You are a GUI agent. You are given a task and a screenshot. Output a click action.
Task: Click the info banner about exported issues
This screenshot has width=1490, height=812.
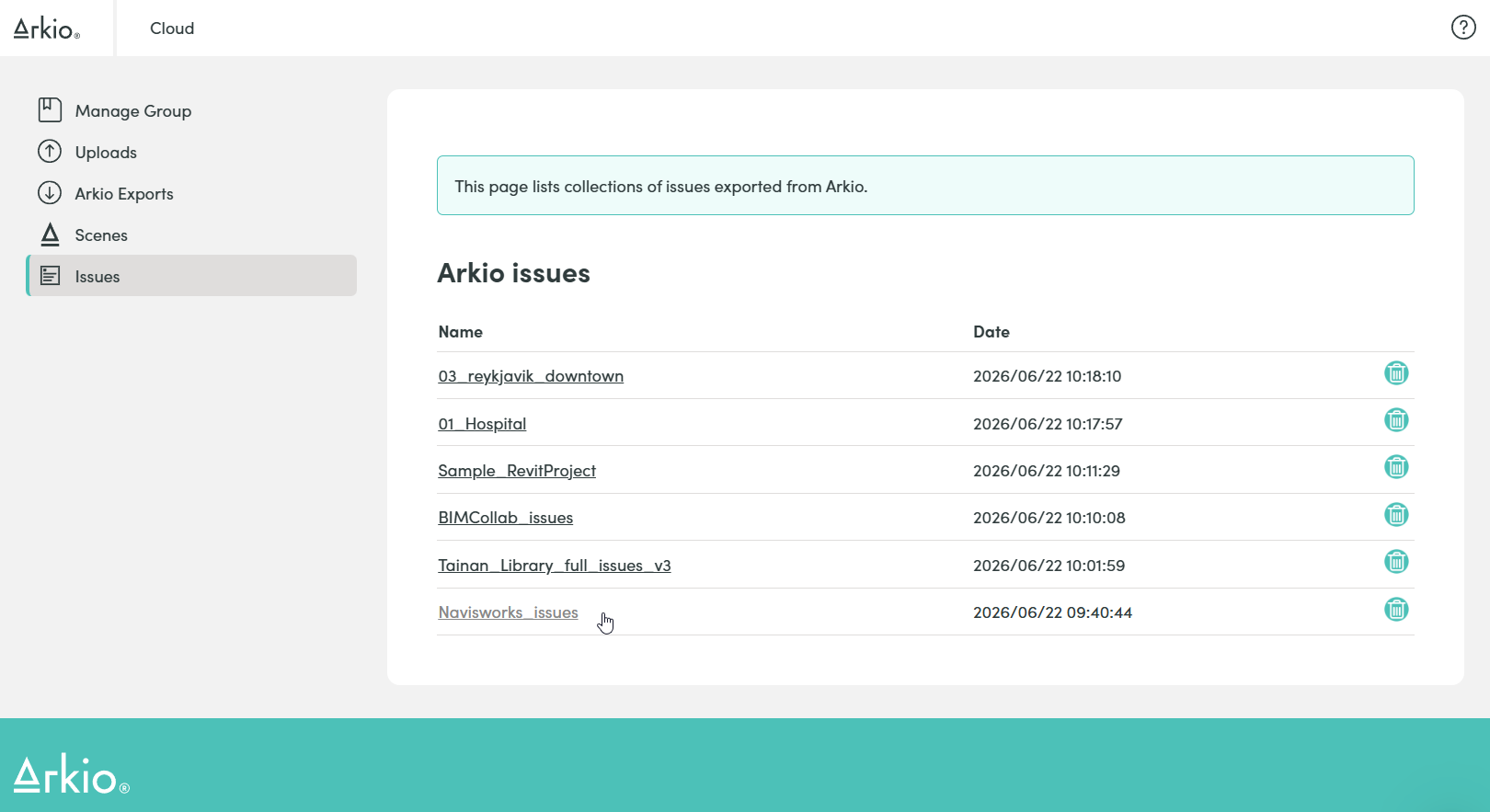point(925,186)
